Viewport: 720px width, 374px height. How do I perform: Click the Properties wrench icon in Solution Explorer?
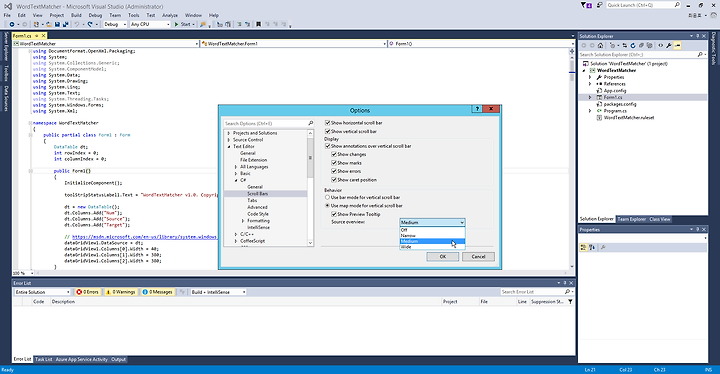tap(669, 45)
